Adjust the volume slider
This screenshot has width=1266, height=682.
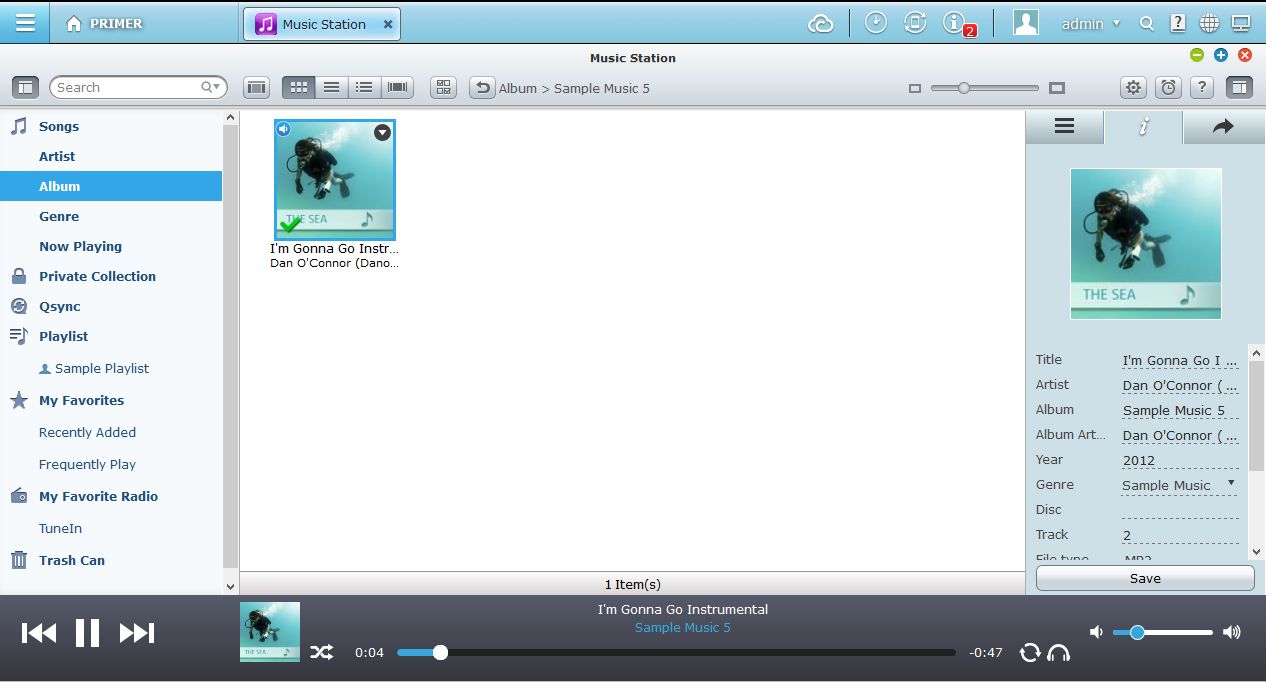[1163, 632]
